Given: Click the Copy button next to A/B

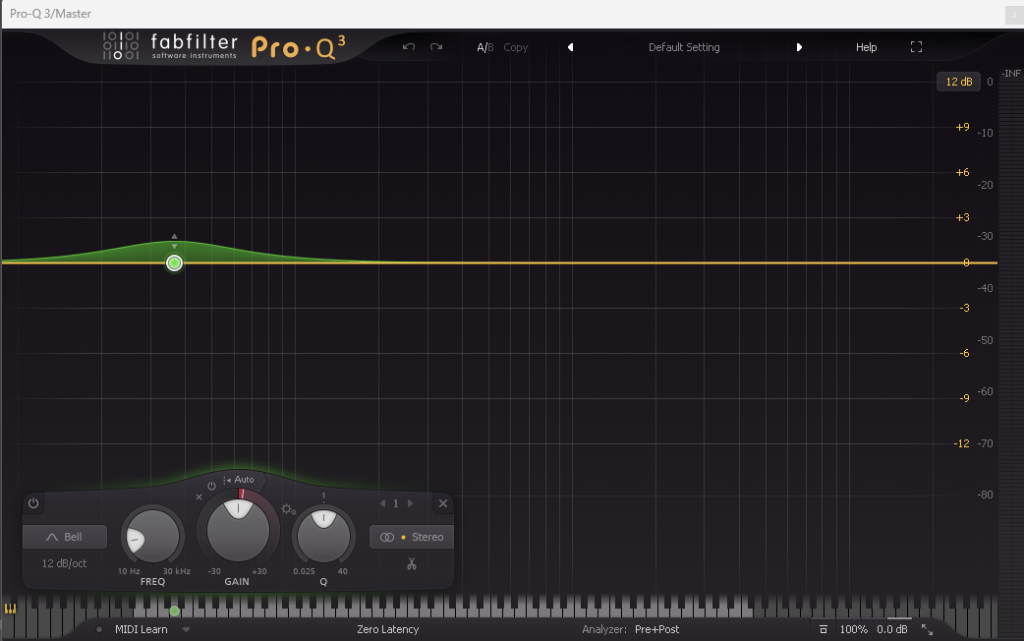Looking at the screenshot, I should pyautogui.click(x=515, y=47).
